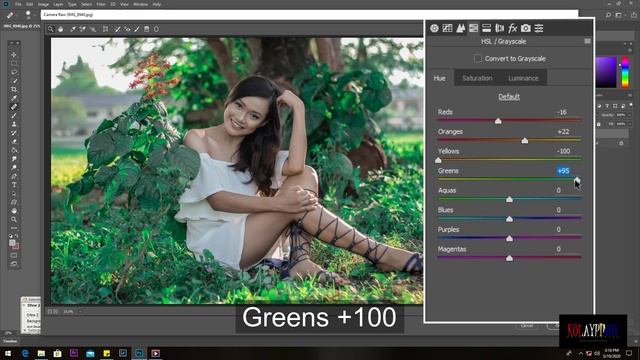Select the Red Eye Removal tool
This screenshot has height=360, width=640.
[x=127, y=29]
